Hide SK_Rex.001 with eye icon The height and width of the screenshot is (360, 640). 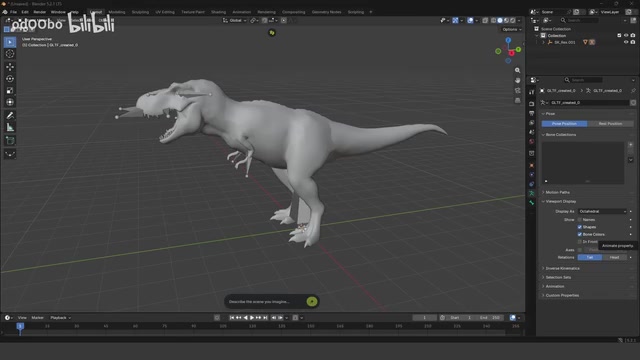pos(626,42)
